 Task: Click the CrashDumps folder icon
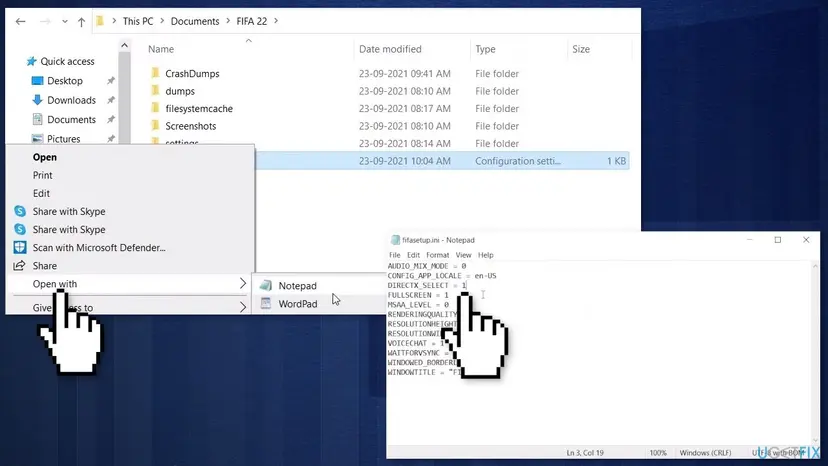pyautogui.click(x=155, y=73)
